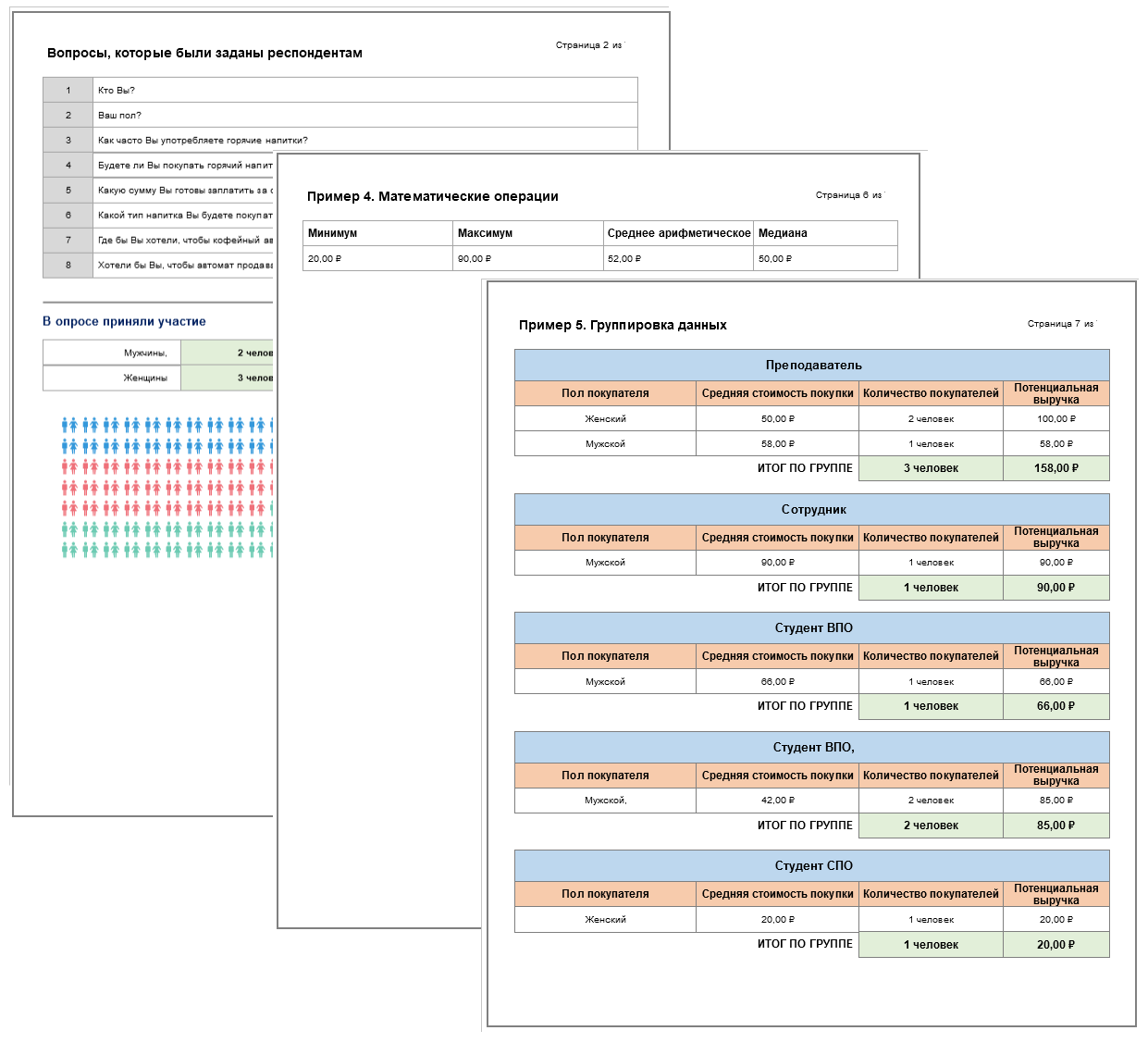Click the "Студент СПО" group header
The width and height of the screenshot is (1148, 1043).
tap(812, 865)
